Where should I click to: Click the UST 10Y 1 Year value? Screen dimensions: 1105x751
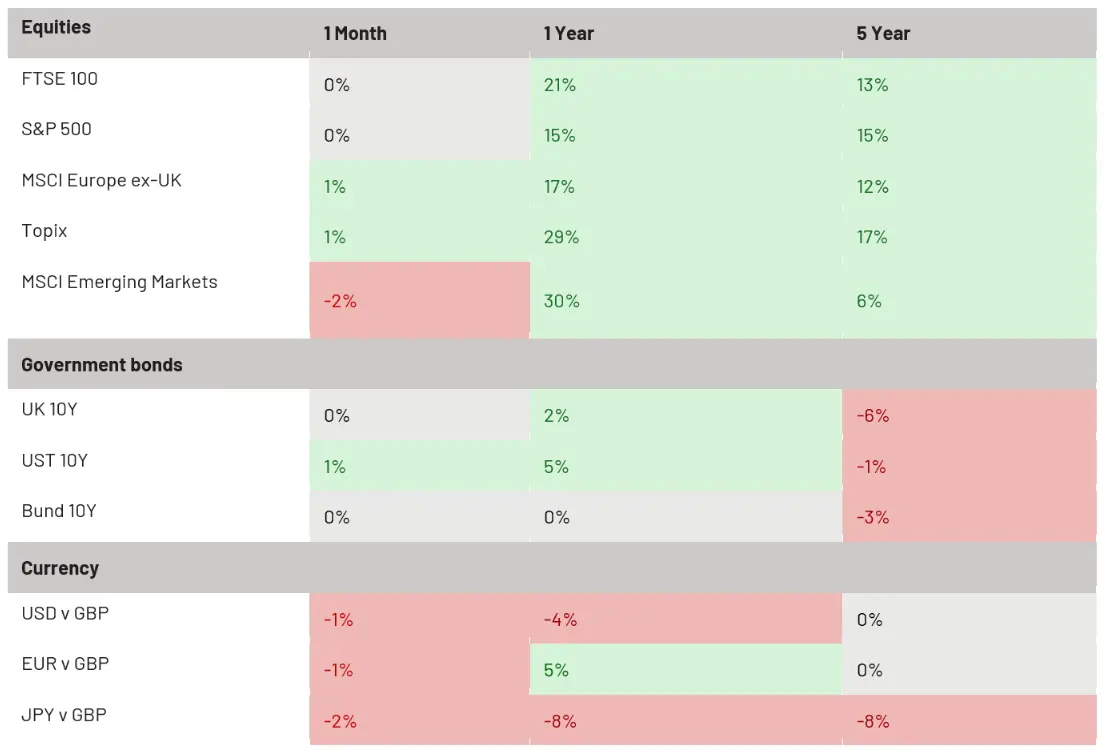(x=557, y=467)
